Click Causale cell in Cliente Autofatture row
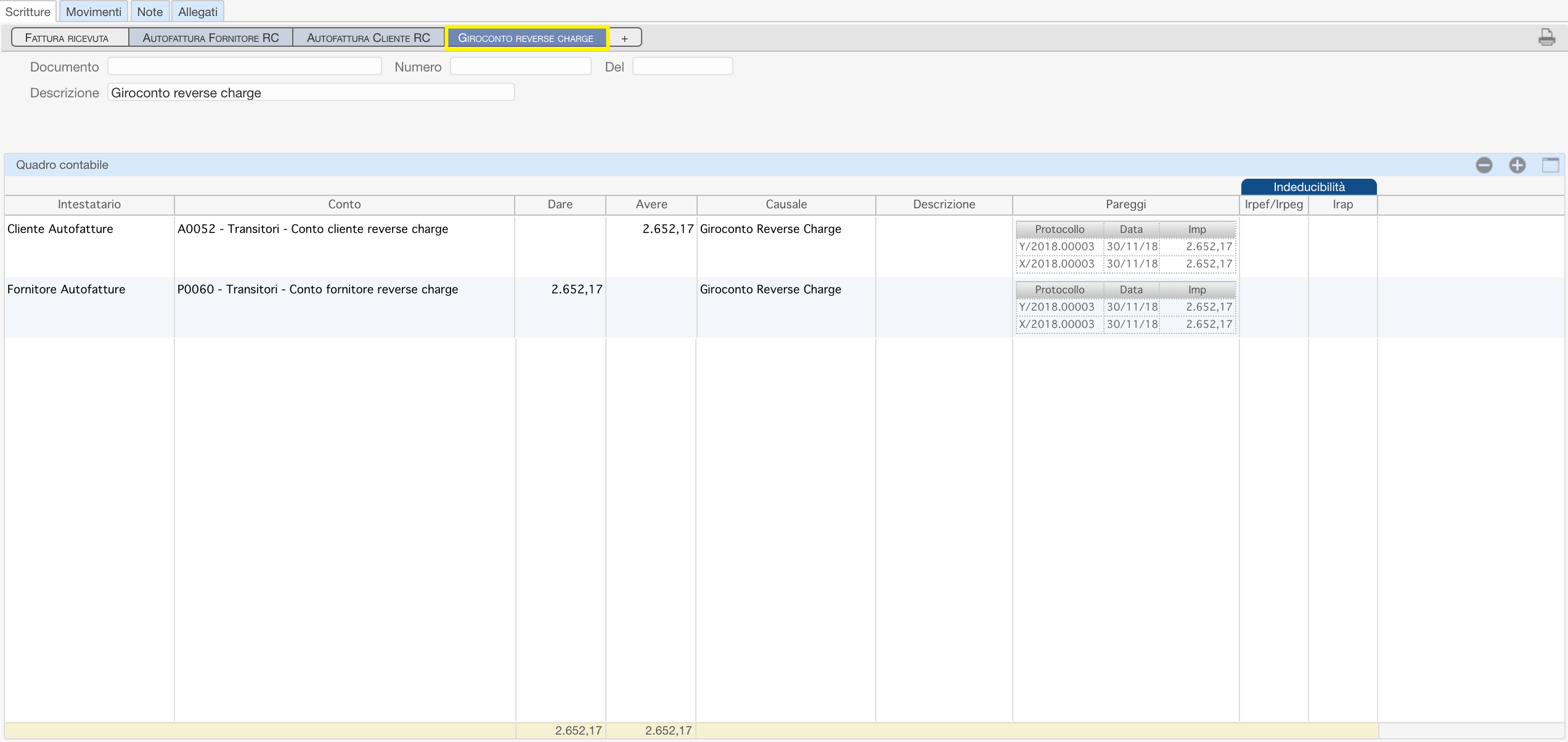The image size is (1568, 742). tap(786, 246)
